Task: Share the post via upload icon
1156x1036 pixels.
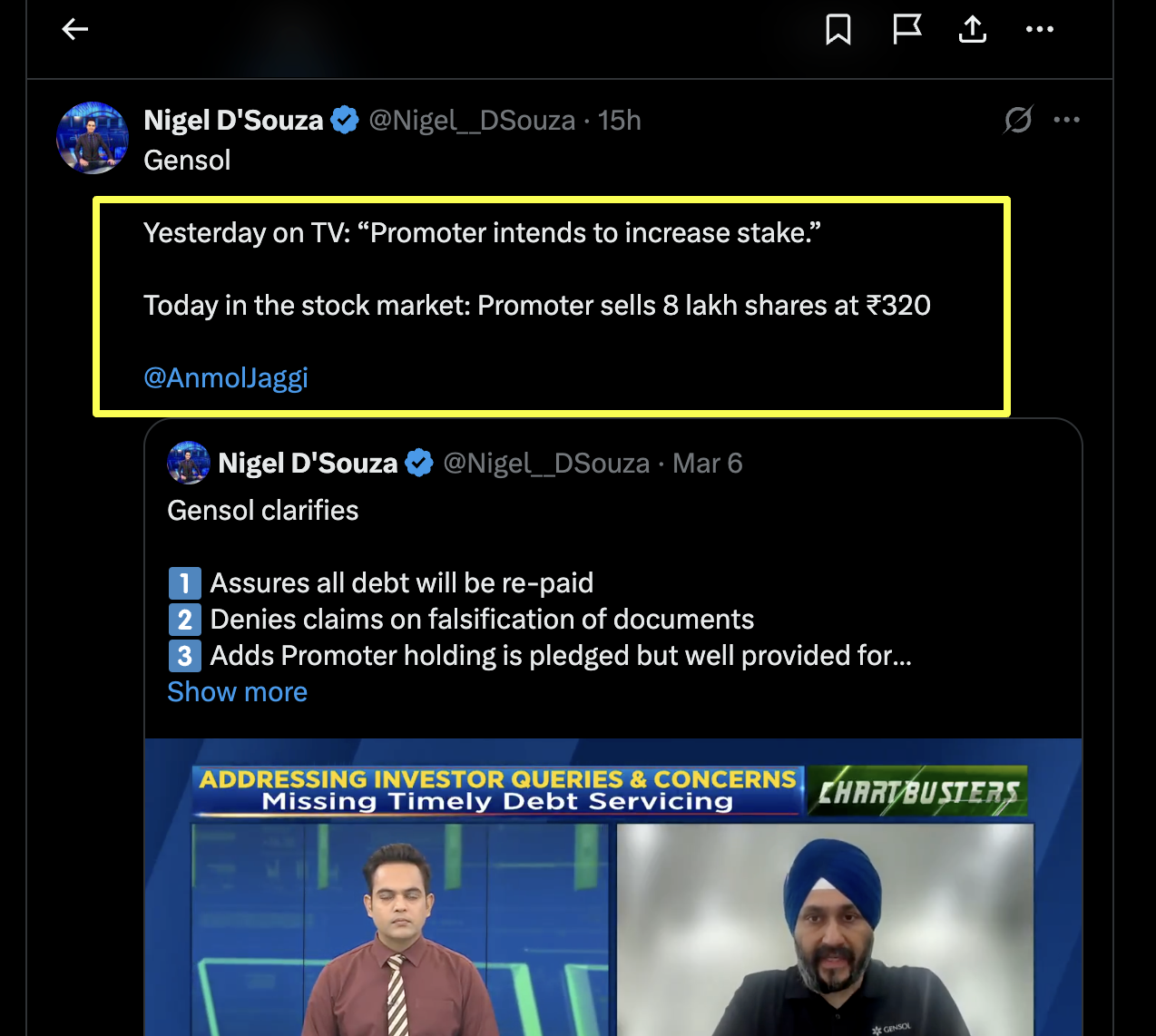Action: pyautogui.click(x=973, y=30)
